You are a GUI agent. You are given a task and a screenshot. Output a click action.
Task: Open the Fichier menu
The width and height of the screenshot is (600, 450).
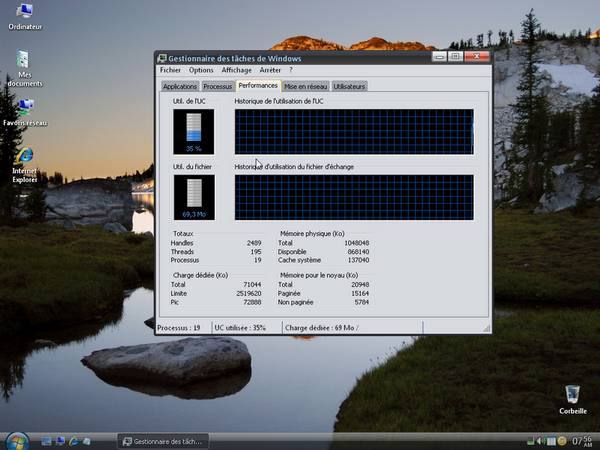170,70
